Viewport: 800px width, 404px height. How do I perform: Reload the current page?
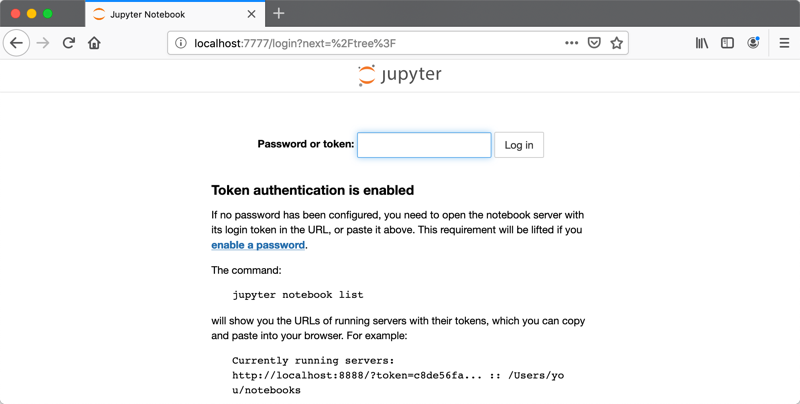[x=69, y=43]
